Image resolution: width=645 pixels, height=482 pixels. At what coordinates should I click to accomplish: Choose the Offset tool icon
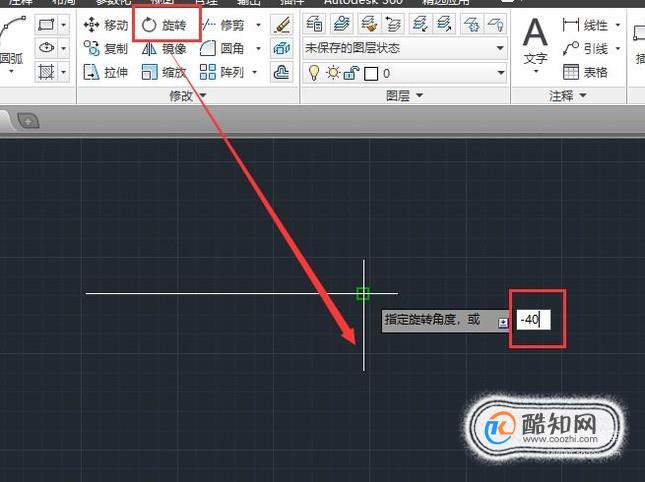pos(282,72)
